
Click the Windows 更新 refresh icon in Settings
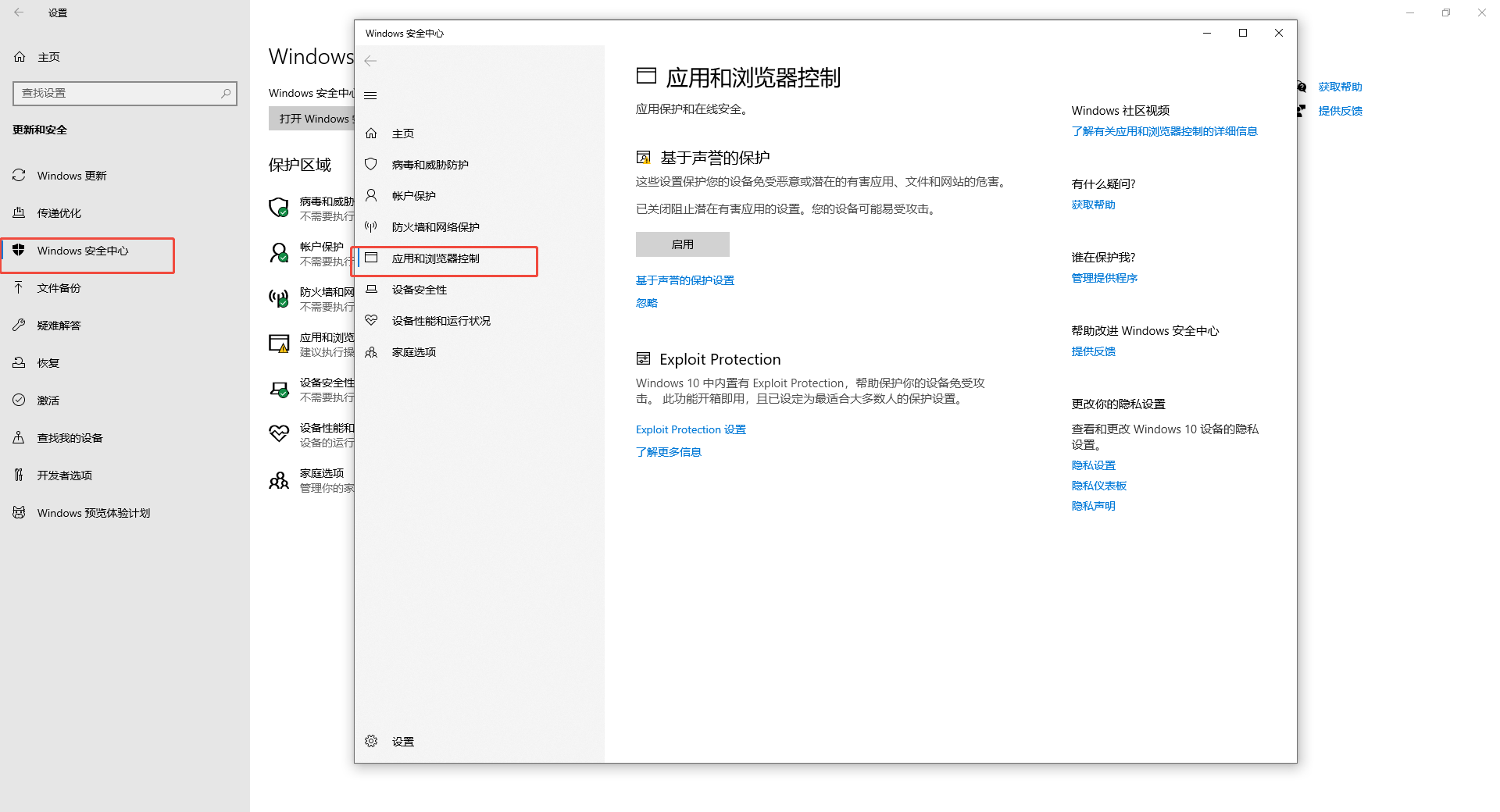(x=19, y=176)
